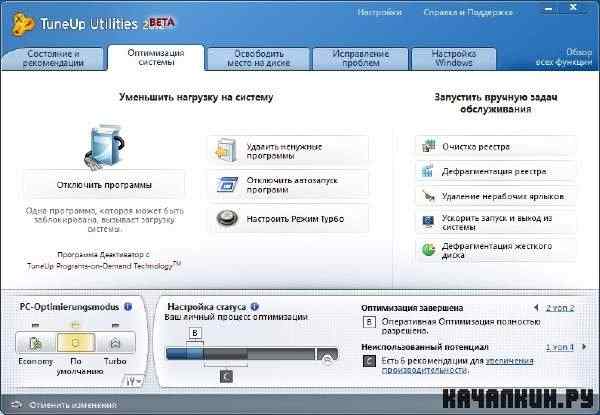600x415 pixels.
Task: Click Удаление нерабочих ярлыков button
Action: click(x=496, y=196)
